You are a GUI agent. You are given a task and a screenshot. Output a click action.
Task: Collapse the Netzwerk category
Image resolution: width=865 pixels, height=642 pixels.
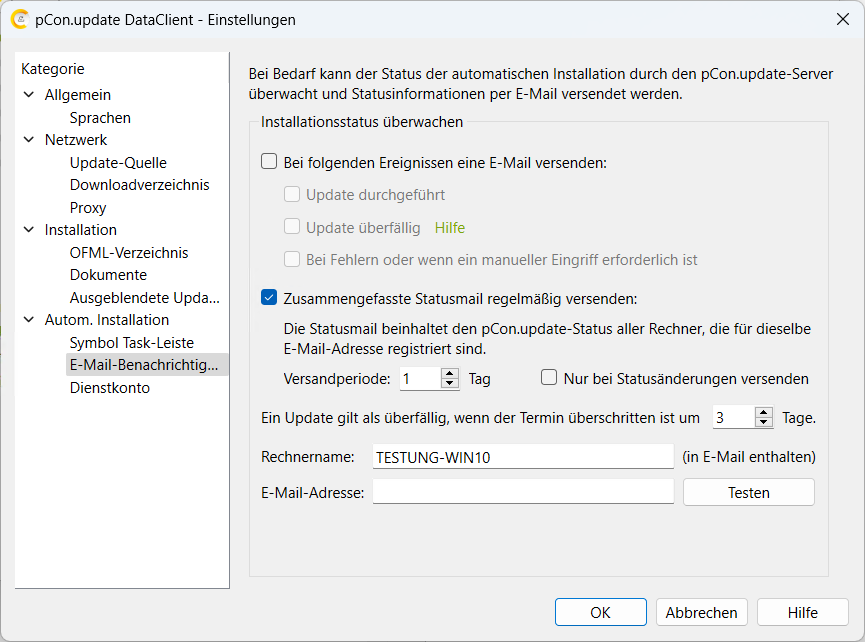click(29, 140)
